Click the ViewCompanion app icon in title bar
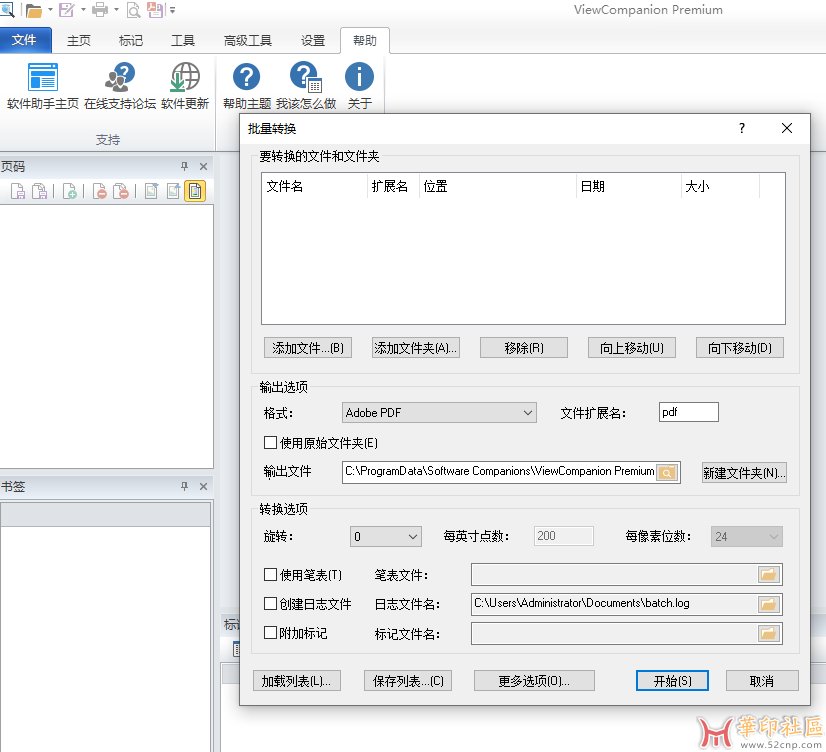The width and height of the screenshot is (826, 752). [x=6, y=9]
